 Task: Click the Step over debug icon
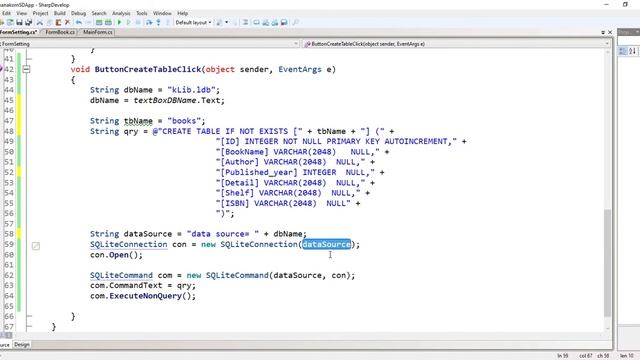[x=149, y=22]
